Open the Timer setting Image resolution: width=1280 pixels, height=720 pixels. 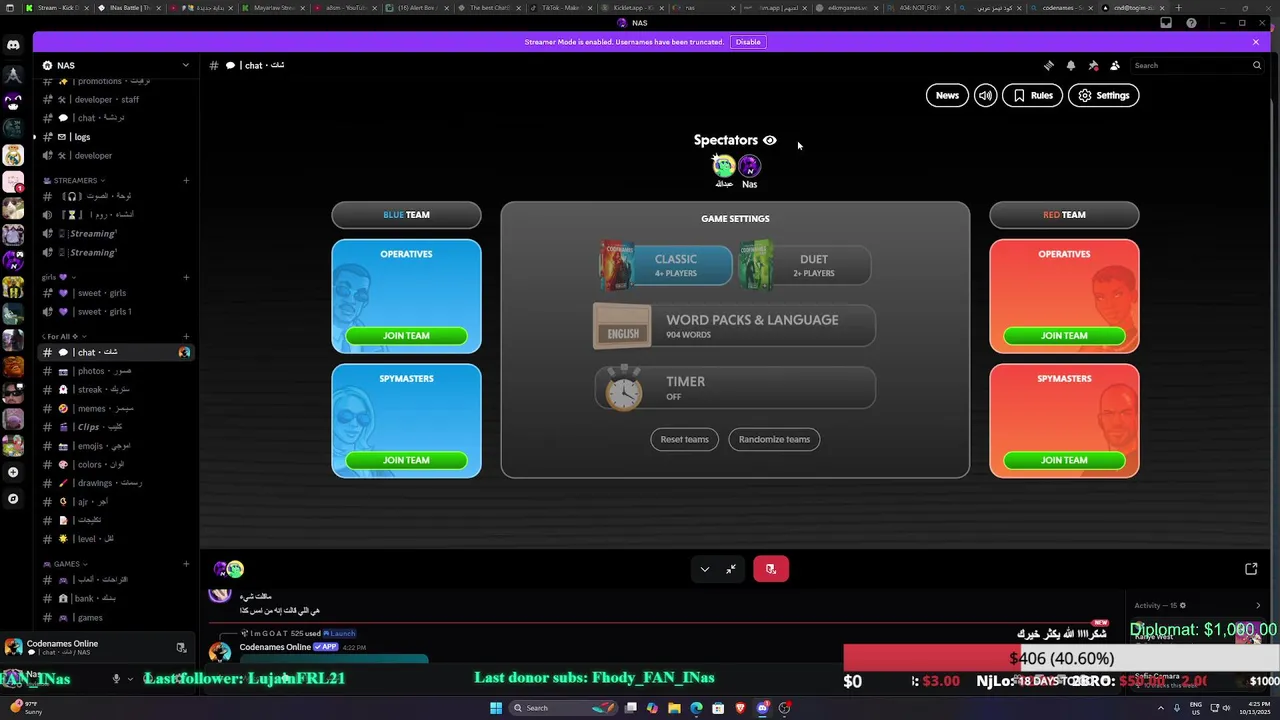pos(734,388)
